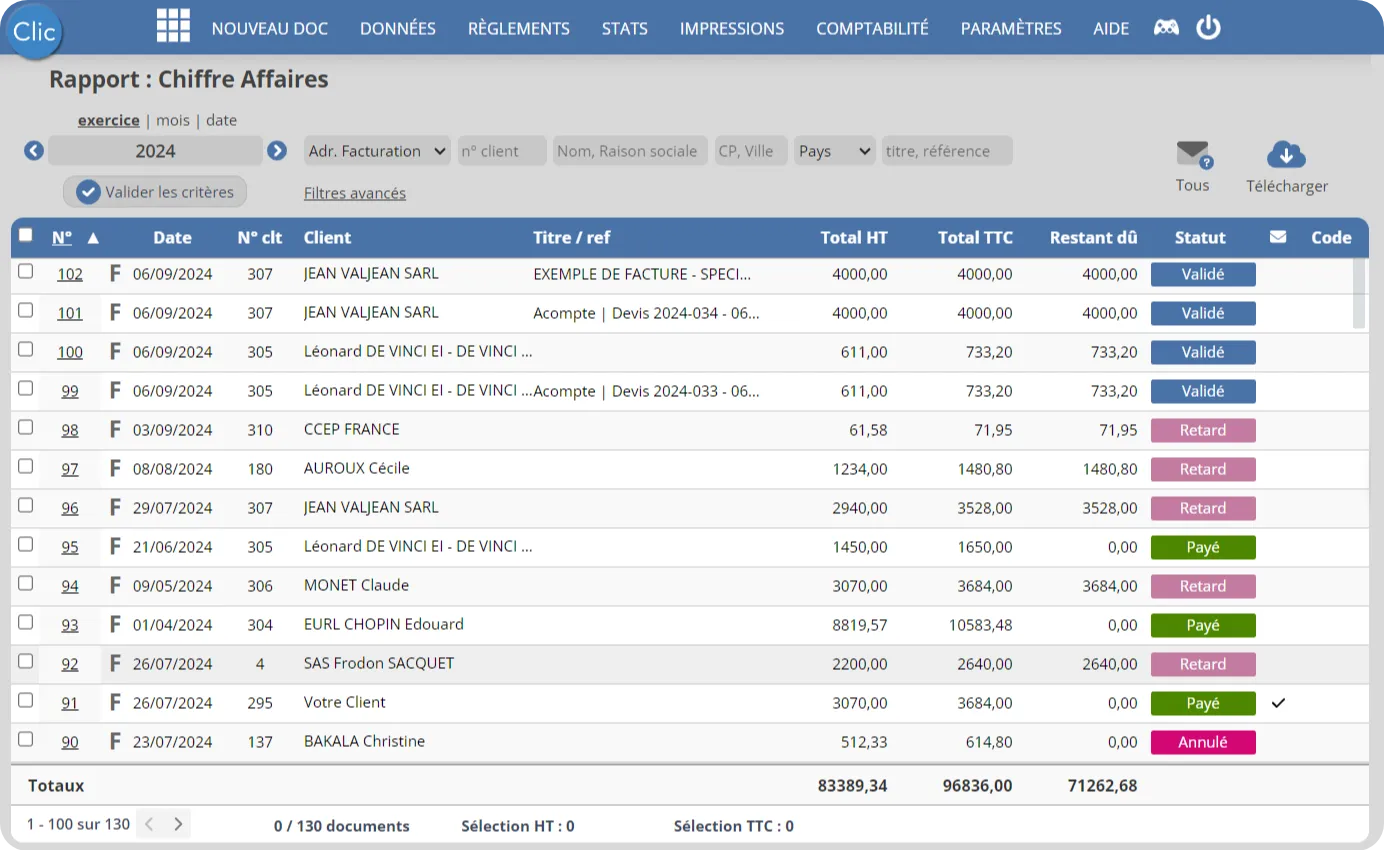Click the envelope column header icon

pyautogui.click(x=1278, y=238)
